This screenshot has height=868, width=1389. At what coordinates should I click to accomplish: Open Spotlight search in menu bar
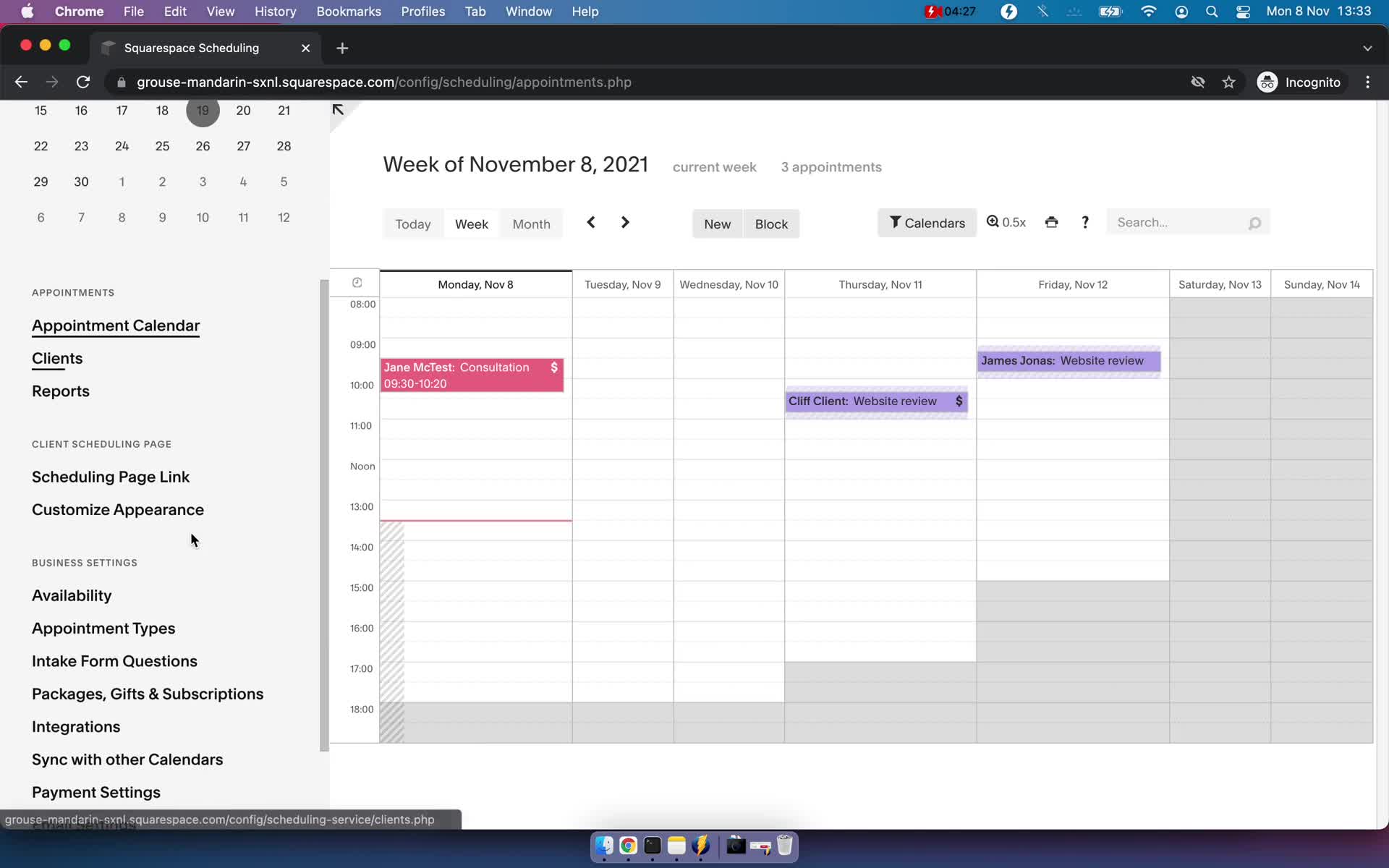tap(1212, 12)
